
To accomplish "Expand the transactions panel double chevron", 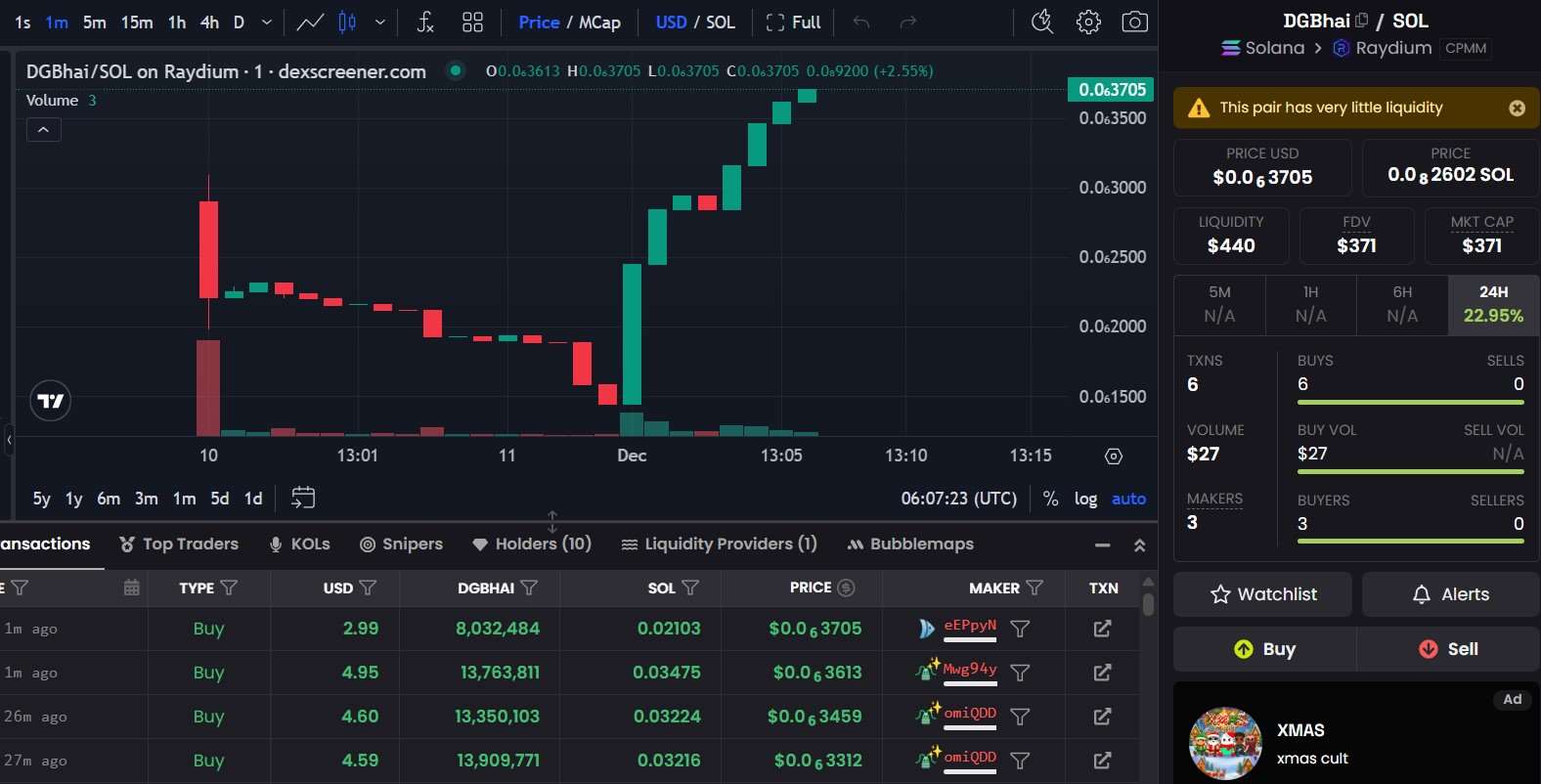I will coord(1139,545).
